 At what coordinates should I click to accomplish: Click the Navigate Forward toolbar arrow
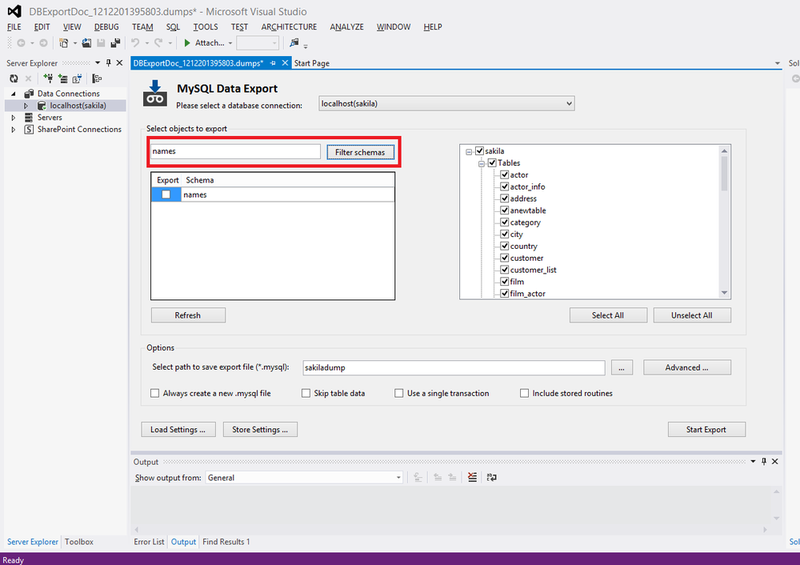click(43, 43)
